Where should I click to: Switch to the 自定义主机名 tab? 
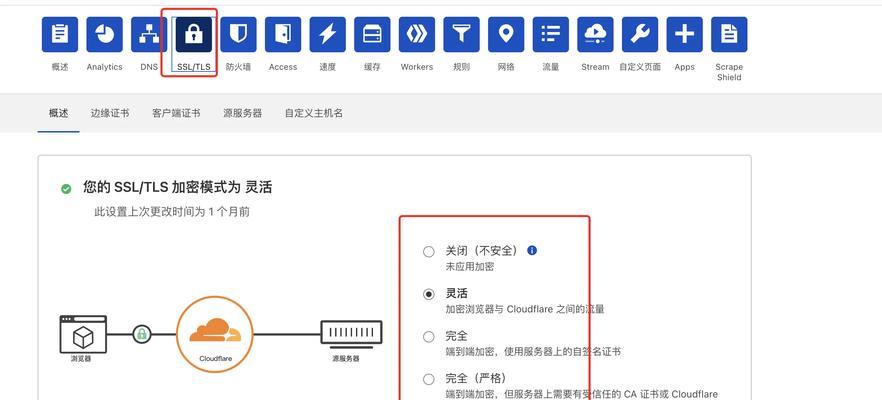click(x=314, y=113)
